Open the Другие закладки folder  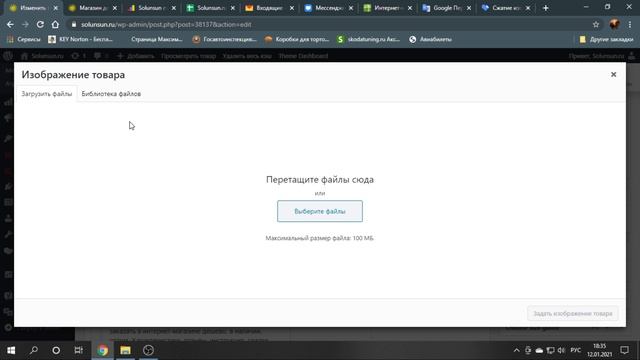tap(606, 39)
